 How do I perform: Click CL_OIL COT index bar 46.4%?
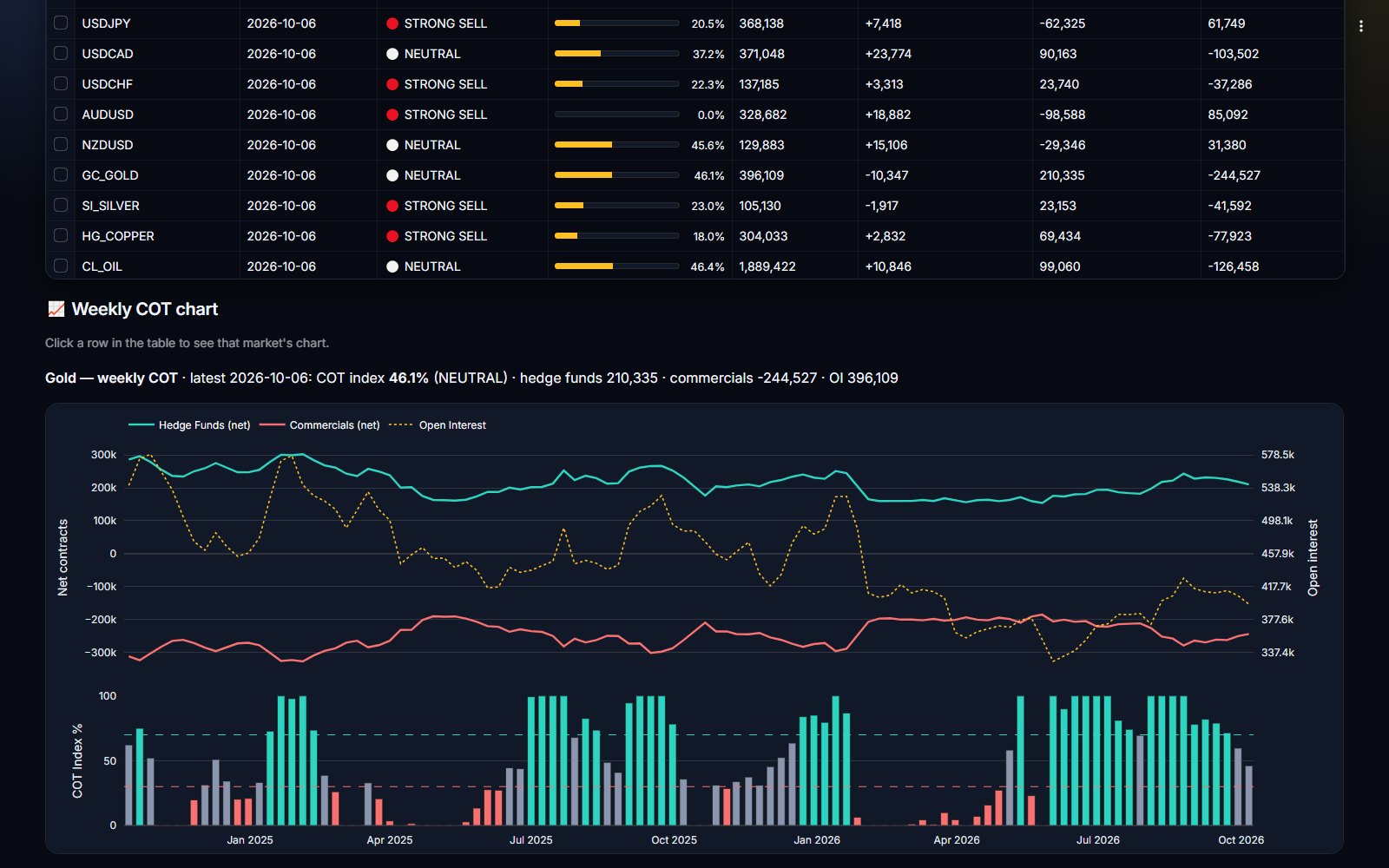[616, 266]
